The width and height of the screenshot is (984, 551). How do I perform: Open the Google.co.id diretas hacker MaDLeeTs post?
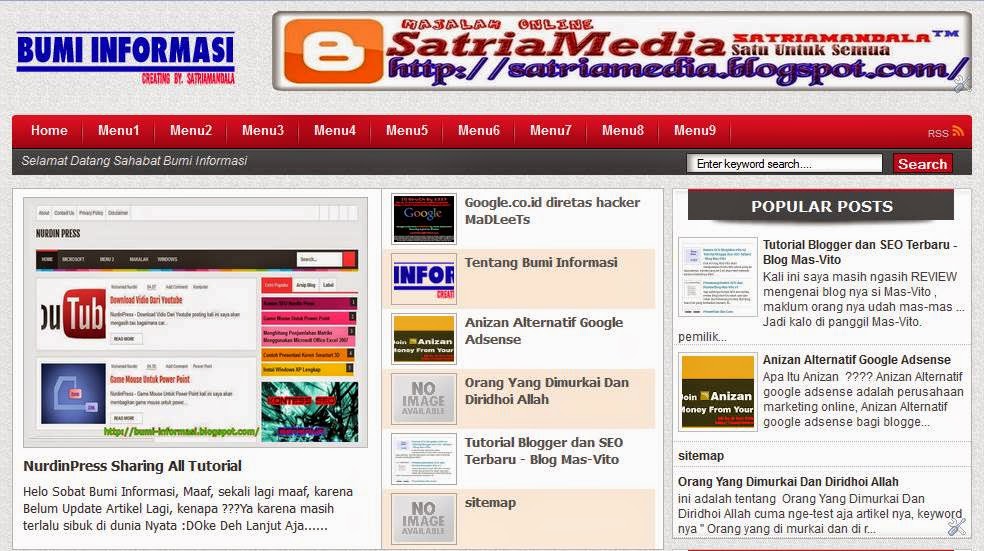pyautogui.click(x=552, y=211)
